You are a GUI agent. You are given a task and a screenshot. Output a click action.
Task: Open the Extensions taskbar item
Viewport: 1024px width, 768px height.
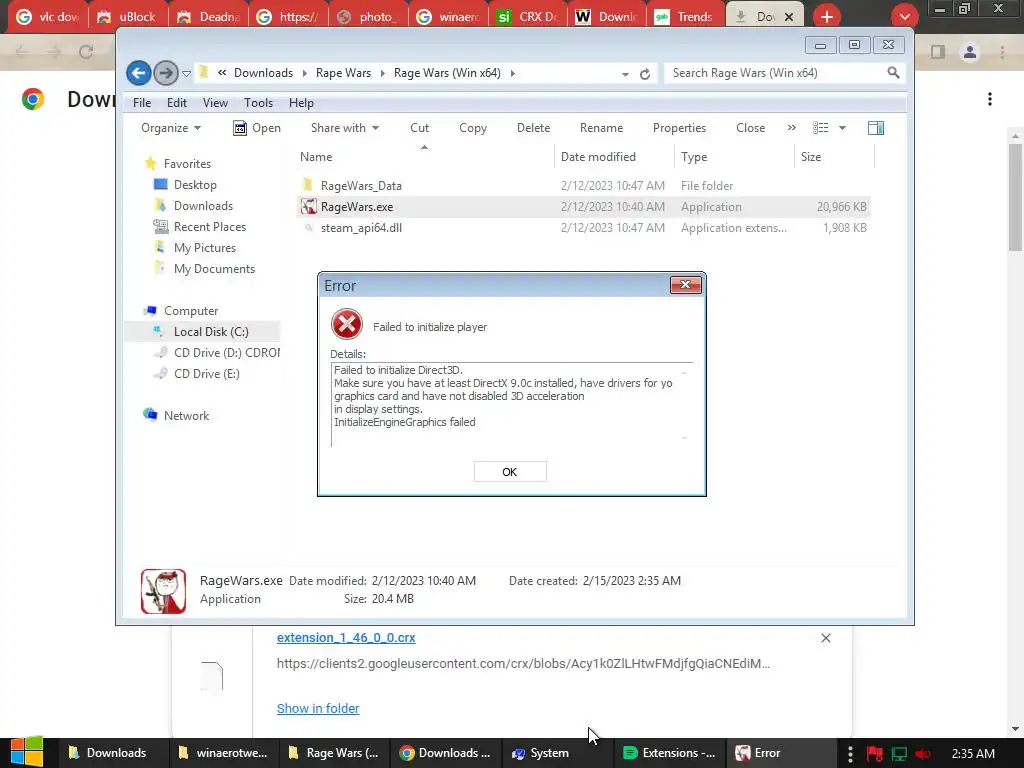point(669,753)
